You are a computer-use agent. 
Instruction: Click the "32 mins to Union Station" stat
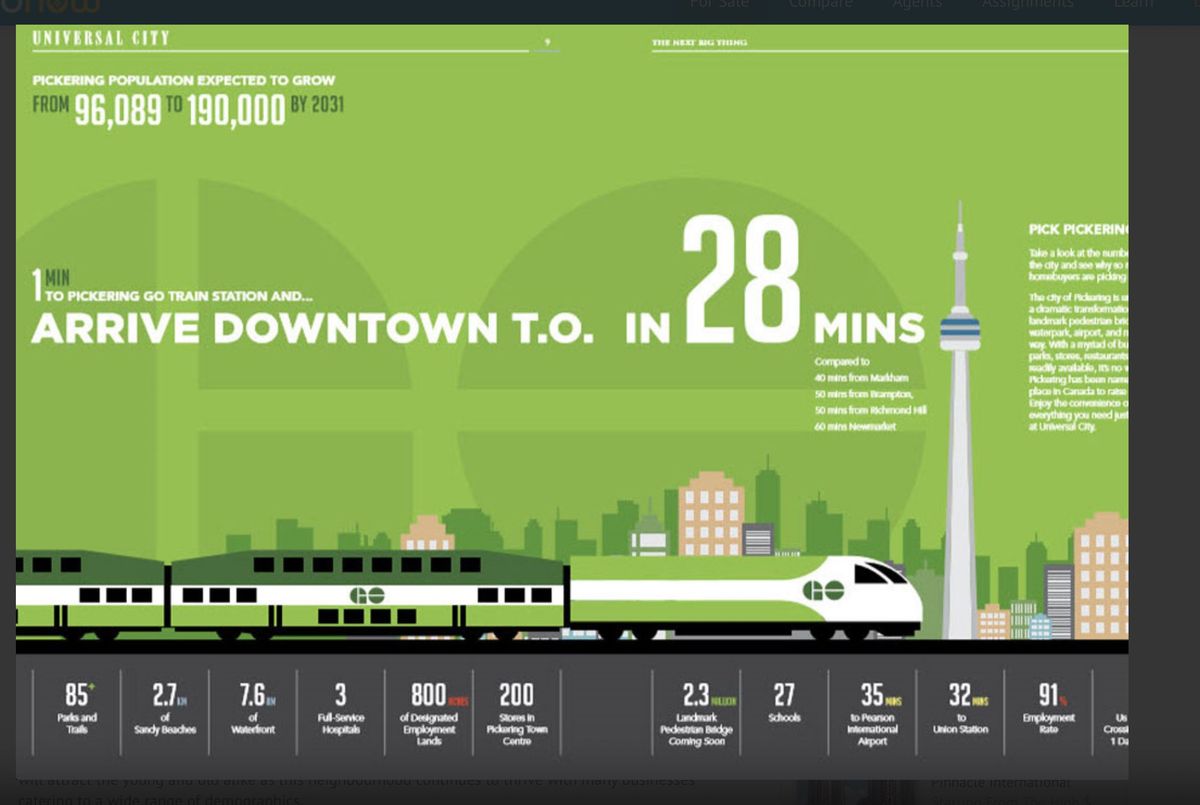tap(960, 709)
